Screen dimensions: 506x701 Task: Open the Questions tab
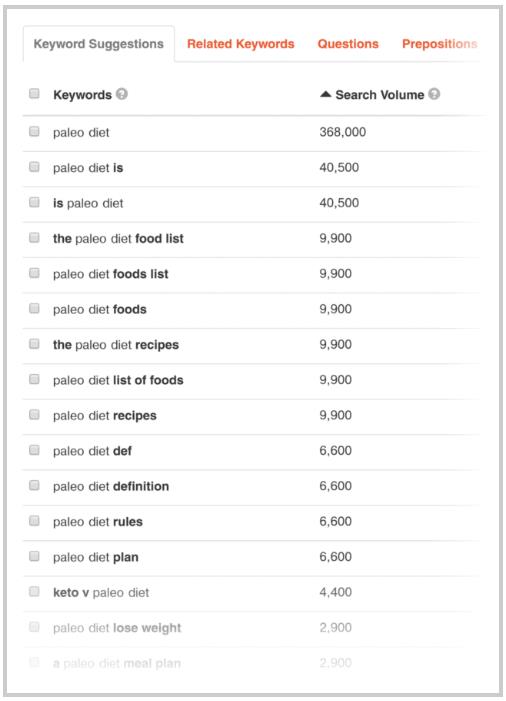pyautogui.click(x=348, y=44)
